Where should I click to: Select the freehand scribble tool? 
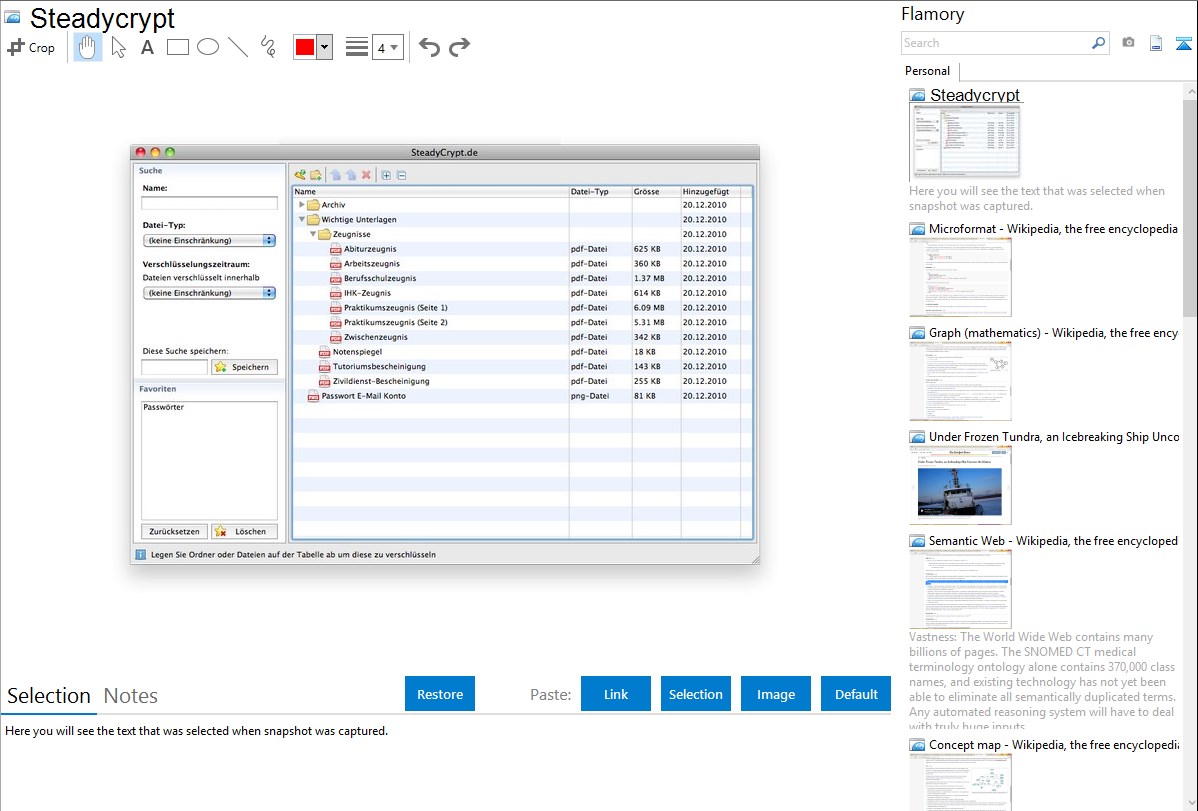pyautogui.click(x=268, y=47)
